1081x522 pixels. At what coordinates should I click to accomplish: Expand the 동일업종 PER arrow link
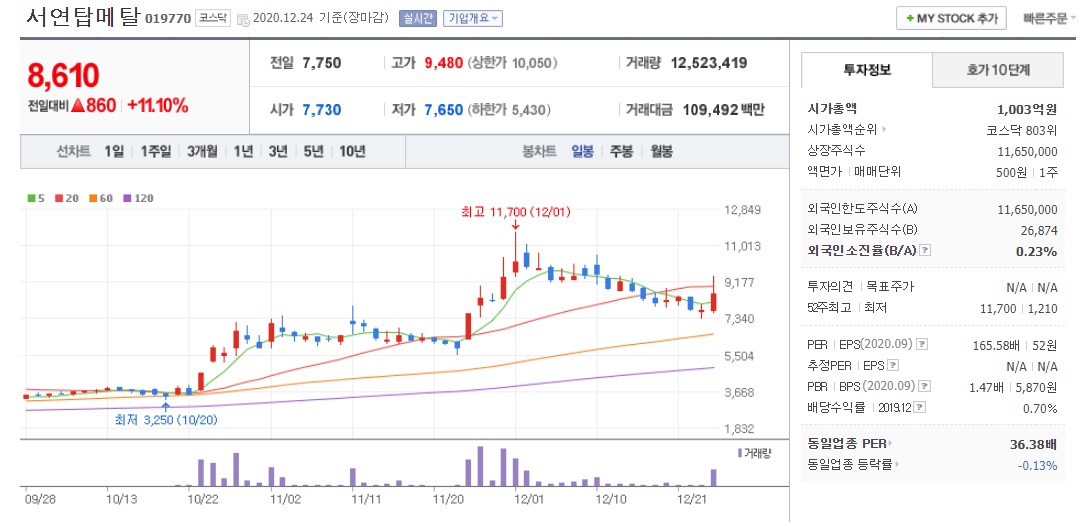pyautogui.click(x=890, y=443)
